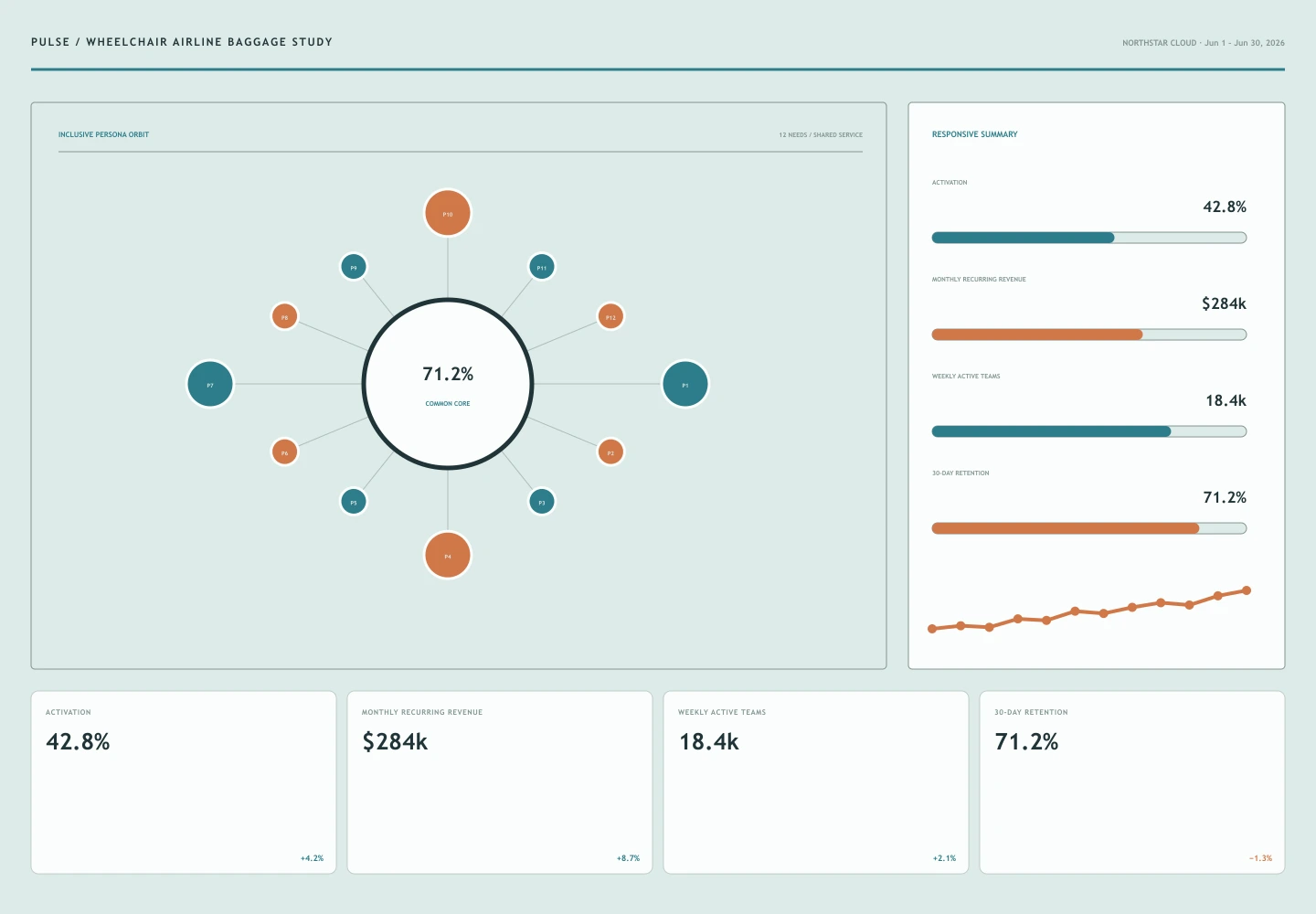Click the large orange P10 node
This screenshot has height=914, width=1316.
(448, 213)
